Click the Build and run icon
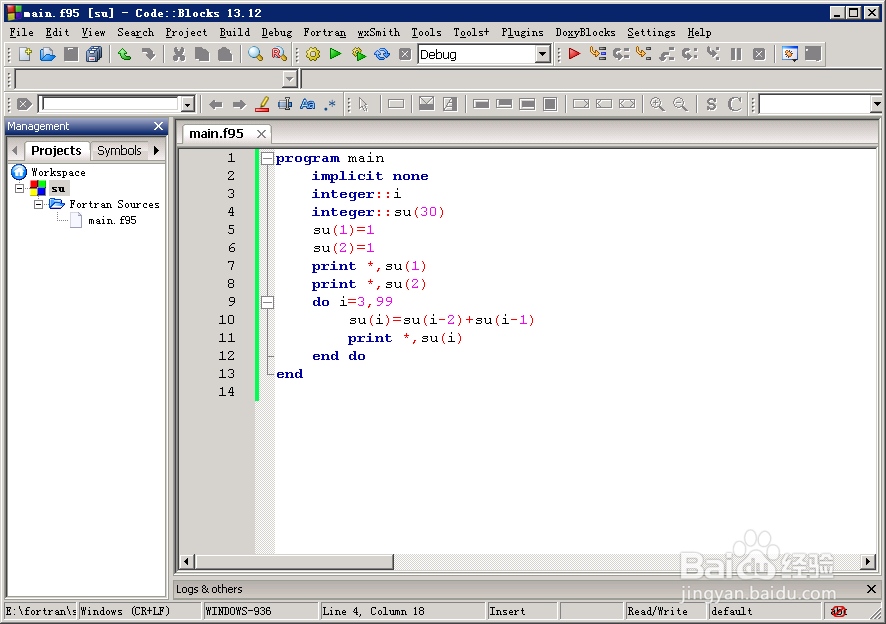The width and height of the screenshot is (886, 624). coord(359,54)
